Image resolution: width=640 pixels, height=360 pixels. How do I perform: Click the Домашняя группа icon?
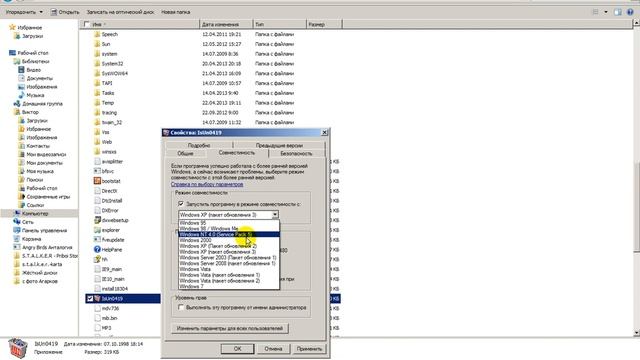17,104
